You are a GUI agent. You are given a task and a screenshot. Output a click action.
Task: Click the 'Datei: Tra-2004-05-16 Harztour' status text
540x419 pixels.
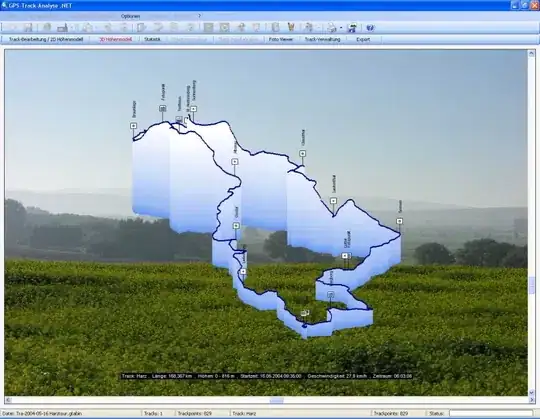click(42, 413)
